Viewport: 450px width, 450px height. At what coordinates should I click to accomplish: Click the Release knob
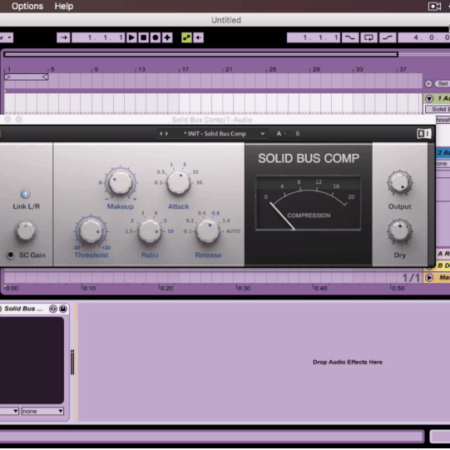(x=208, y=231)
